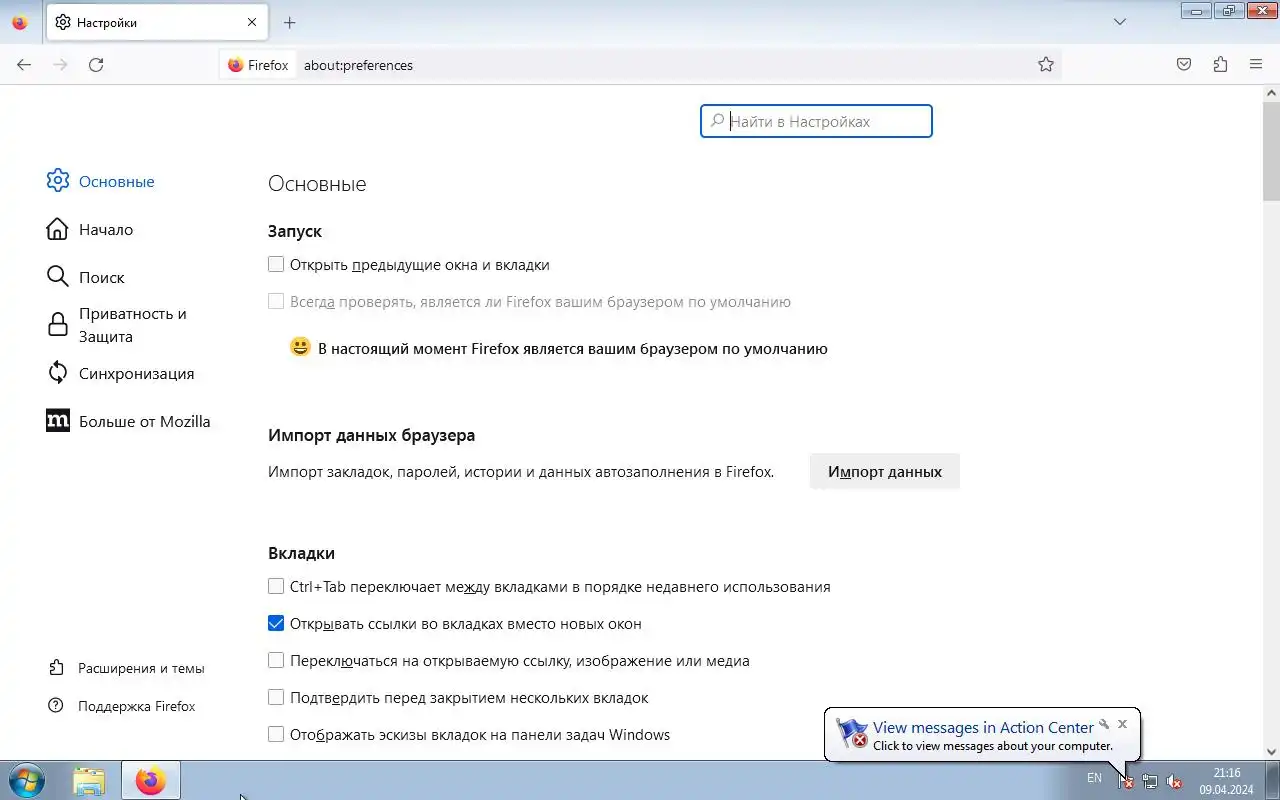Click the home icon beside Начало
Image resolution: width=1280 pixels, height=800 pixels.
pyautogui.click(x=58, y=229)
